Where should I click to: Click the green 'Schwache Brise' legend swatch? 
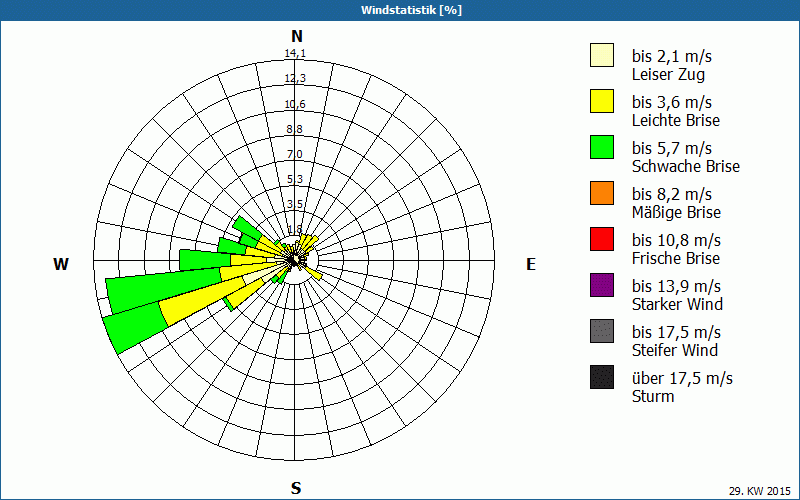pyautogui.click(x=602, y=147)
